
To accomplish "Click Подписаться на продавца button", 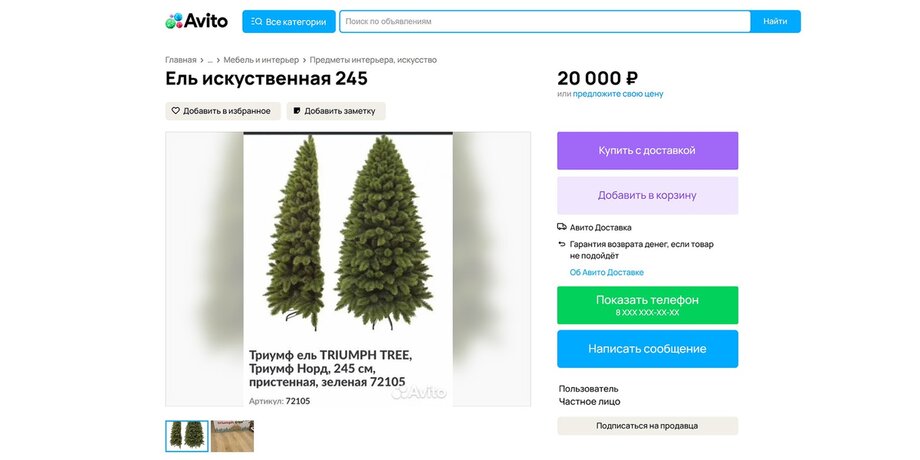I will (x=647, y=426).
